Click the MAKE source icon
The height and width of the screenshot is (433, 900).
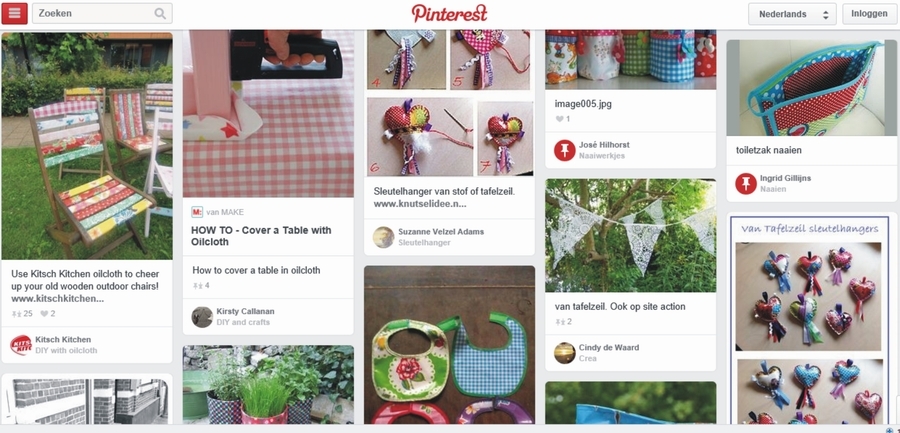tap(197, 212)
